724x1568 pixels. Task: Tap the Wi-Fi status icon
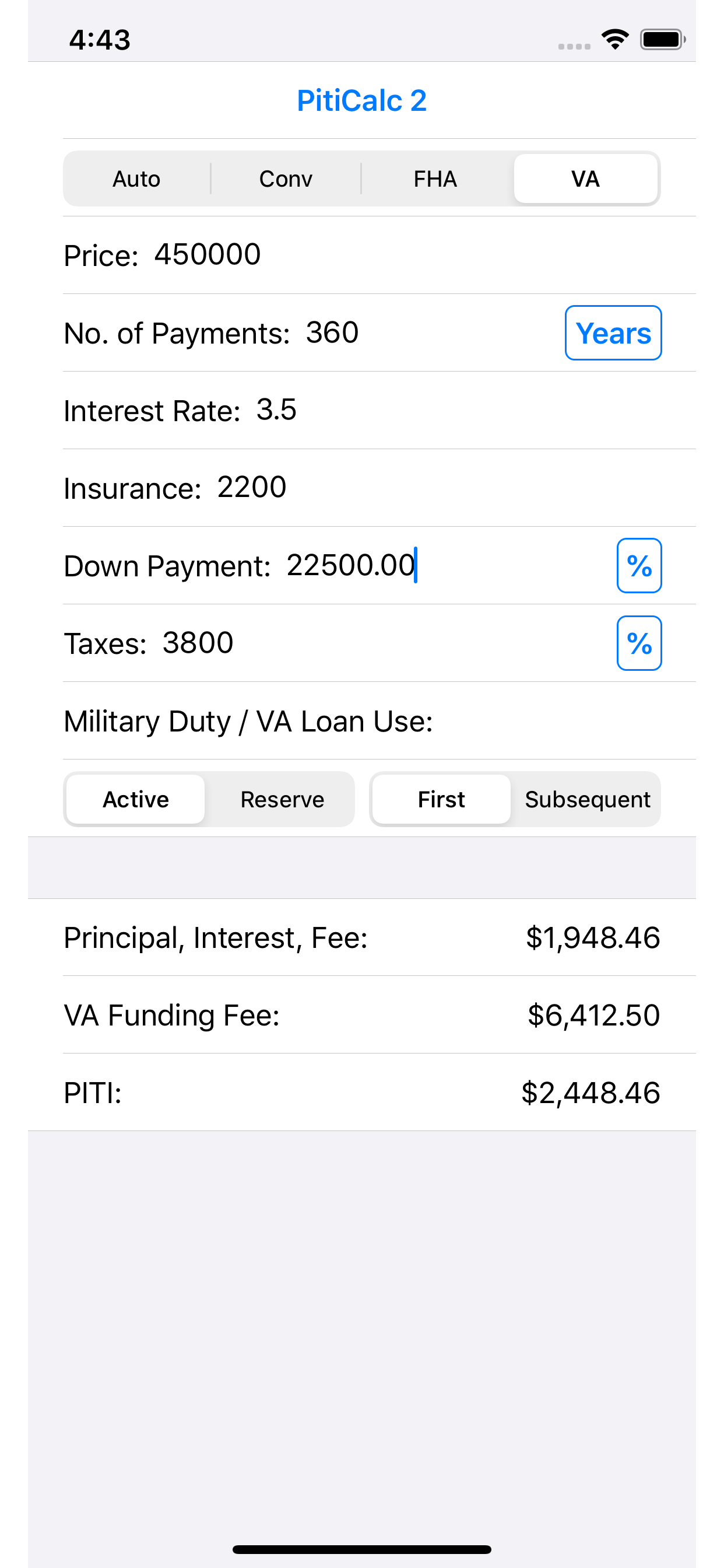pos(614,40)
